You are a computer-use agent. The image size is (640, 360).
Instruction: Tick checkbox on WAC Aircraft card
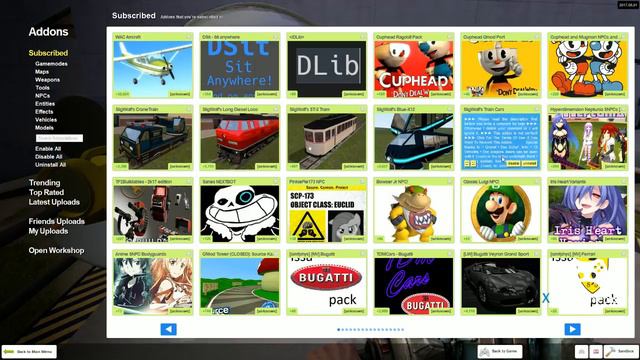click(x=189, y=37)
